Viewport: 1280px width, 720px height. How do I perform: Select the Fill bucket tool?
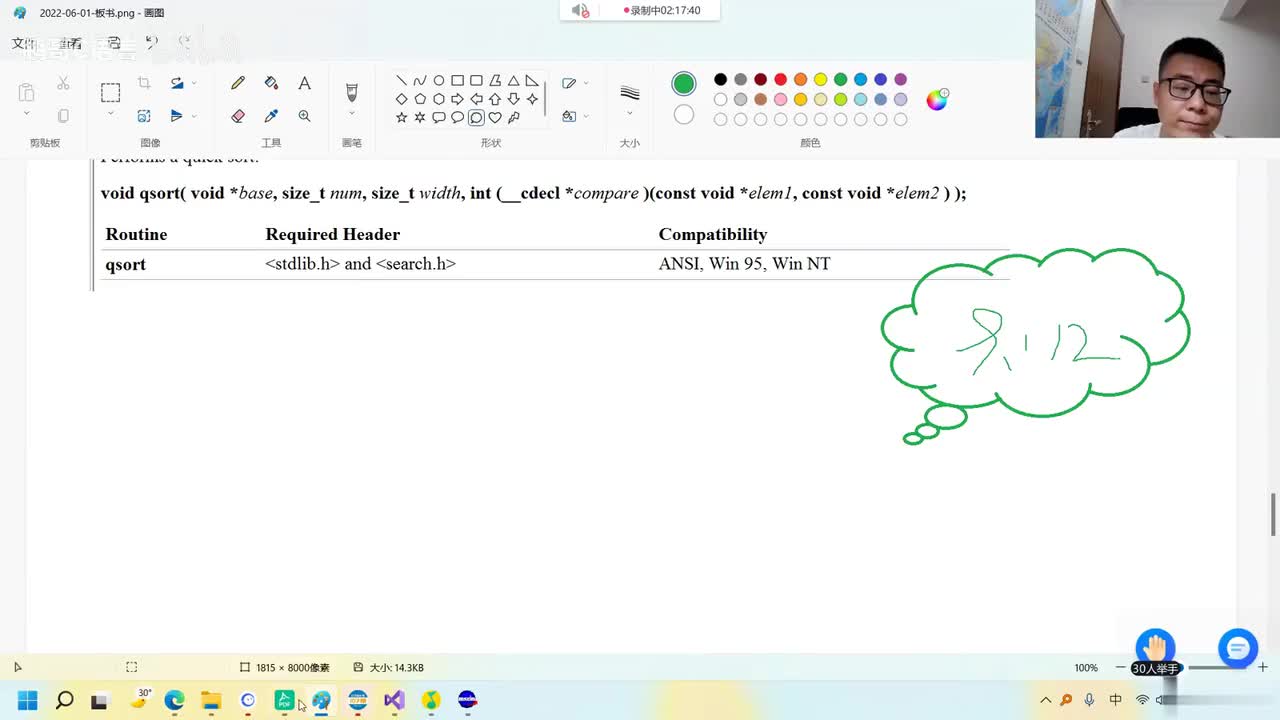tap(271, 83)
